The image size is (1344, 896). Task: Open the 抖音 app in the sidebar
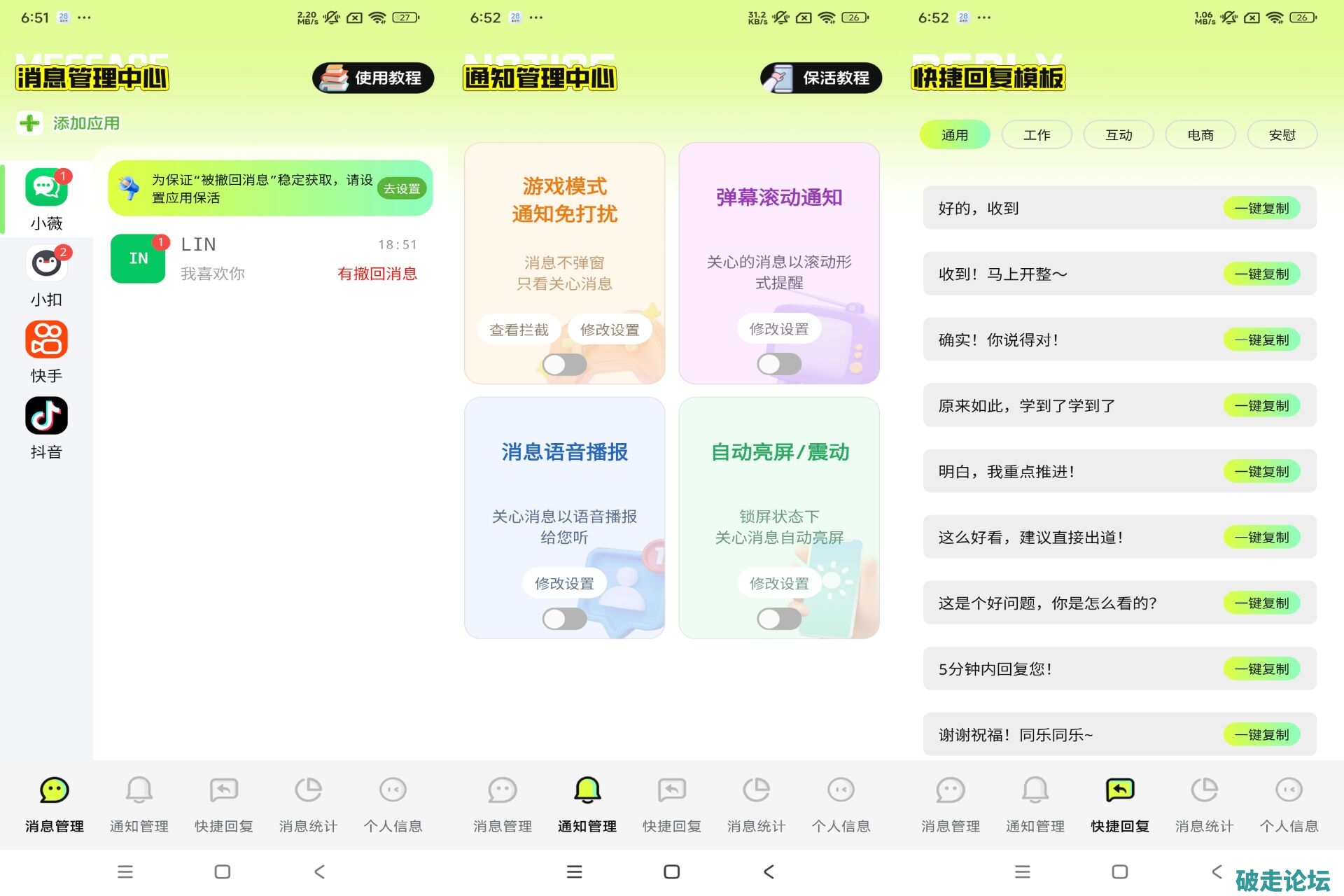46,416
